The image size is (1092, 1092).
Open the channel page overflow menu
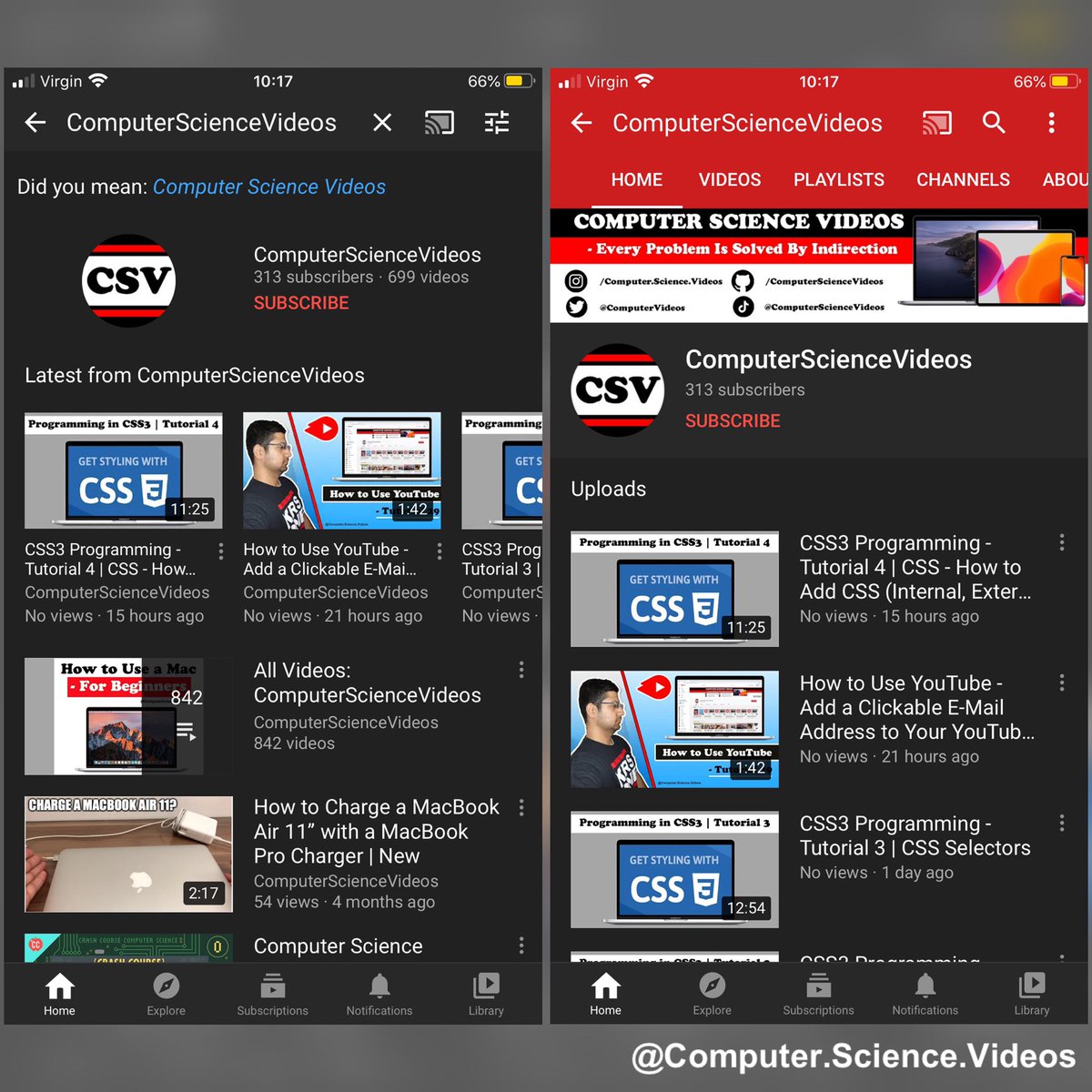click(x=1051, y=123)
